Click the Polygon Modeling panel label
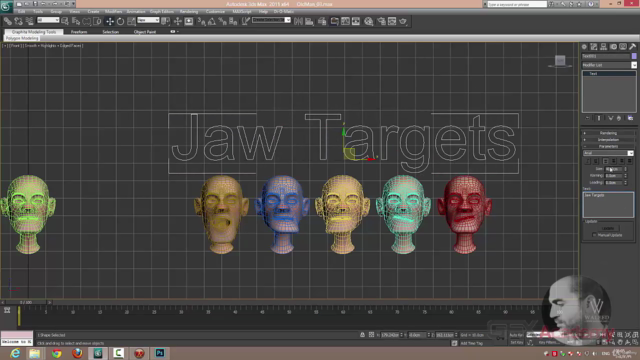The height and width of the screenshot is (360, 640). pos(22,38)
